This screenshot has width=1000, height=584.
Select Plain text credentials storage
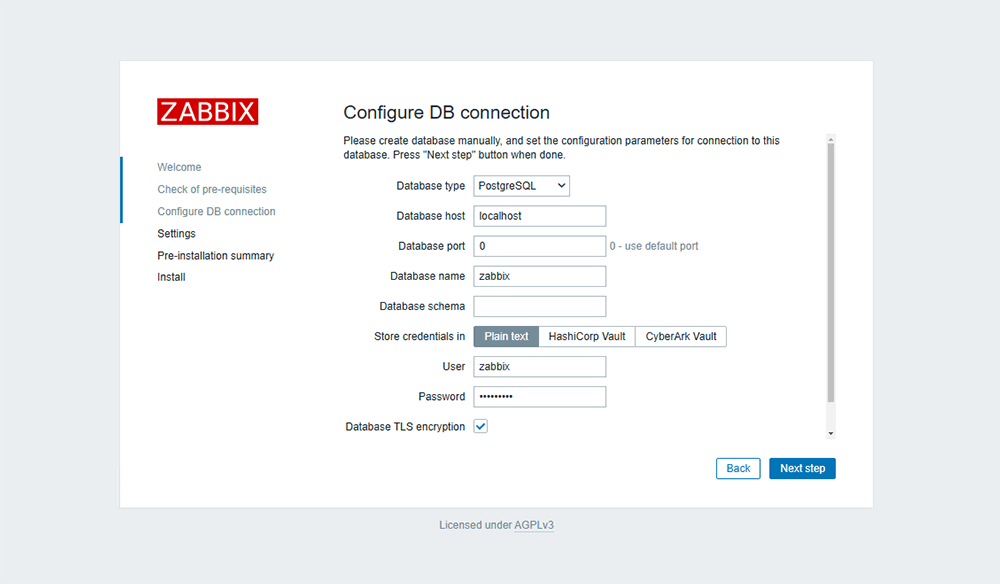click(x=506, y=336)
